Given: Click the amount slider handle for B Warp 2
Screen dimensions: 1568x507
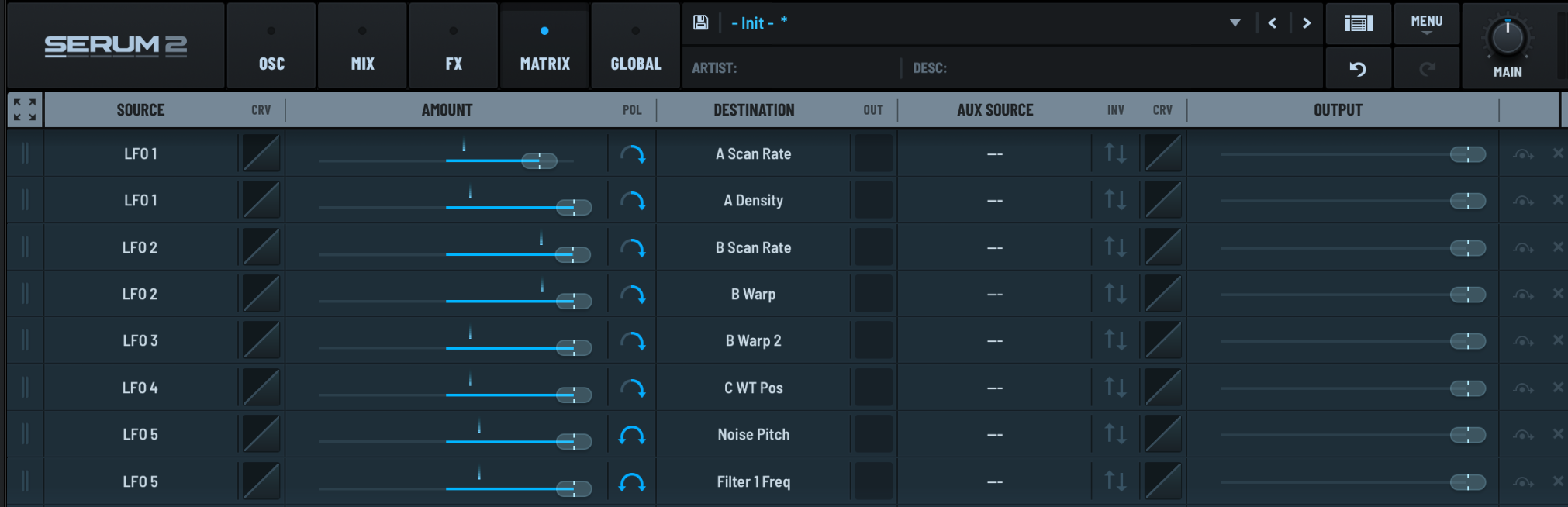Looking at the screenshot, I should 574,348.
